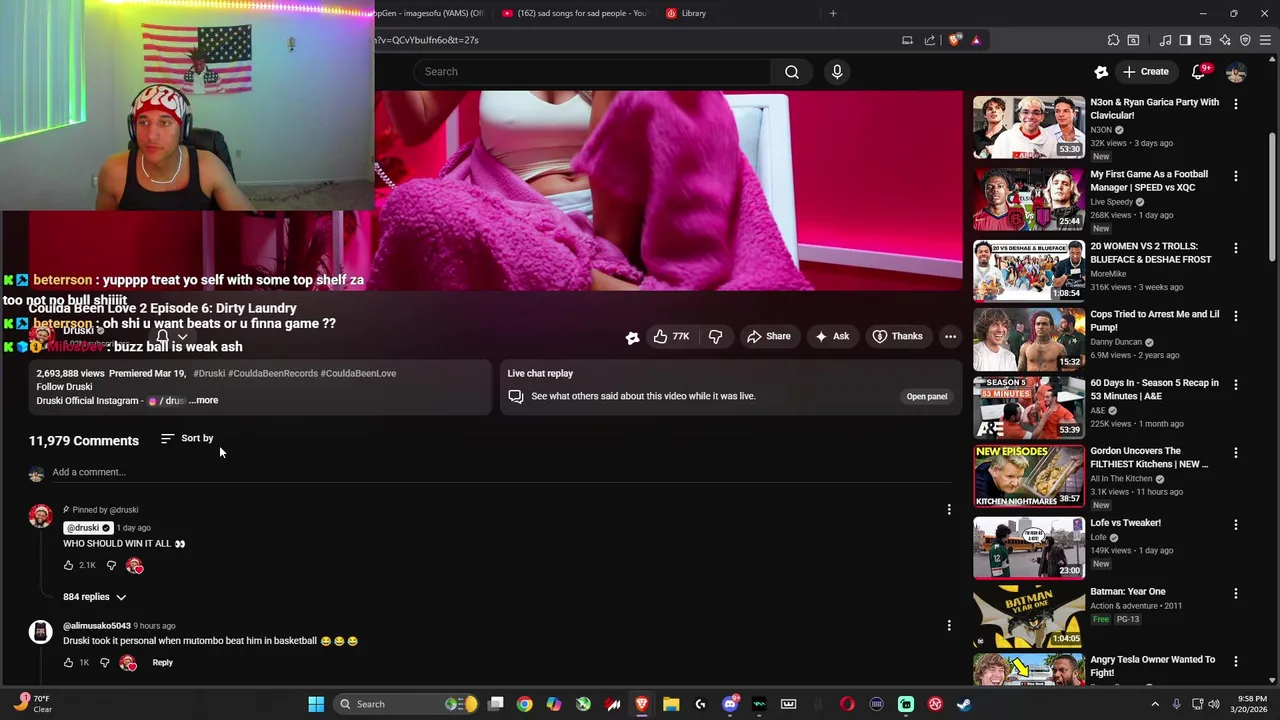Click the install app icon in address bar
This screenshot has height=720, width=1280.
coord(907,40)
